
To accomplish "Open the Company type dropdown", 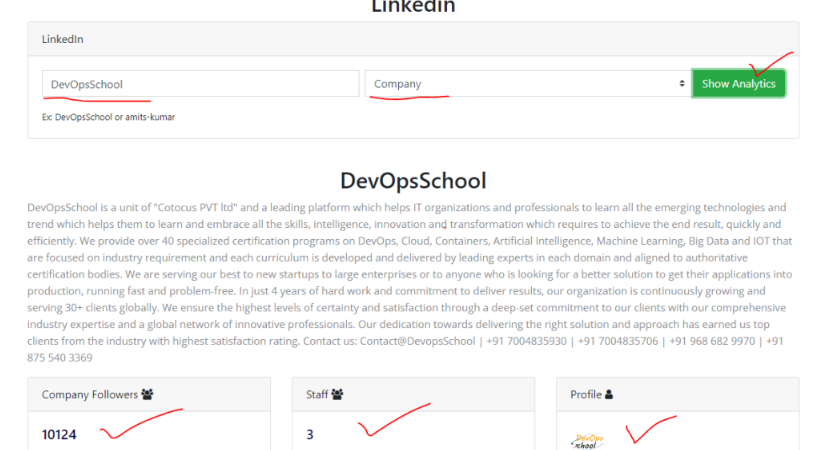I will tap(527, 84).
